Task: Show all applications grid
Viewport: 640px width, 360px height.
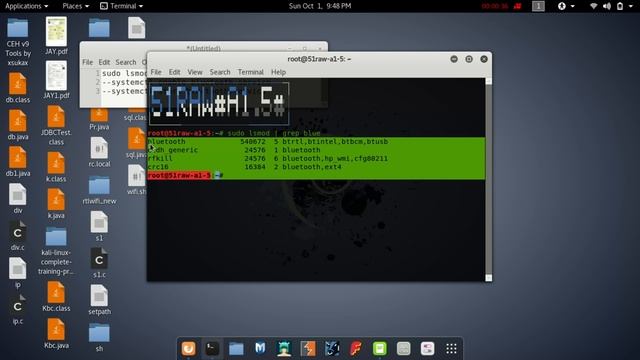Action: pos(451,349)
